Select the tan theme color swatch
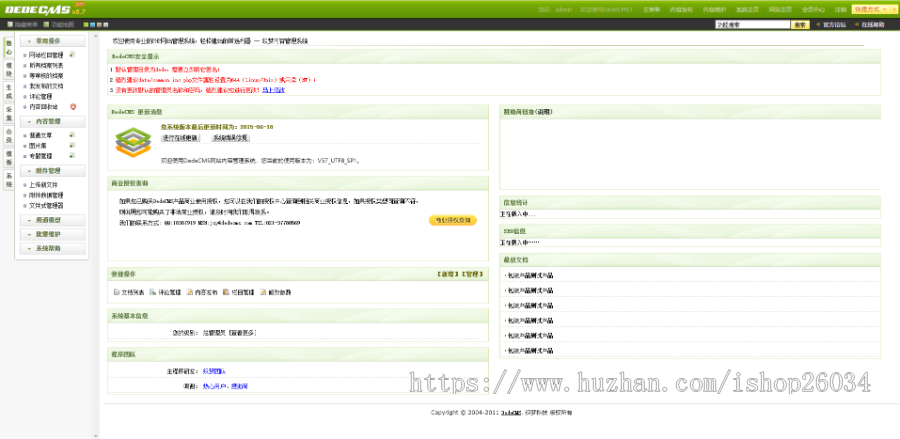Screen dimensions: 900x439 (99, 25)
